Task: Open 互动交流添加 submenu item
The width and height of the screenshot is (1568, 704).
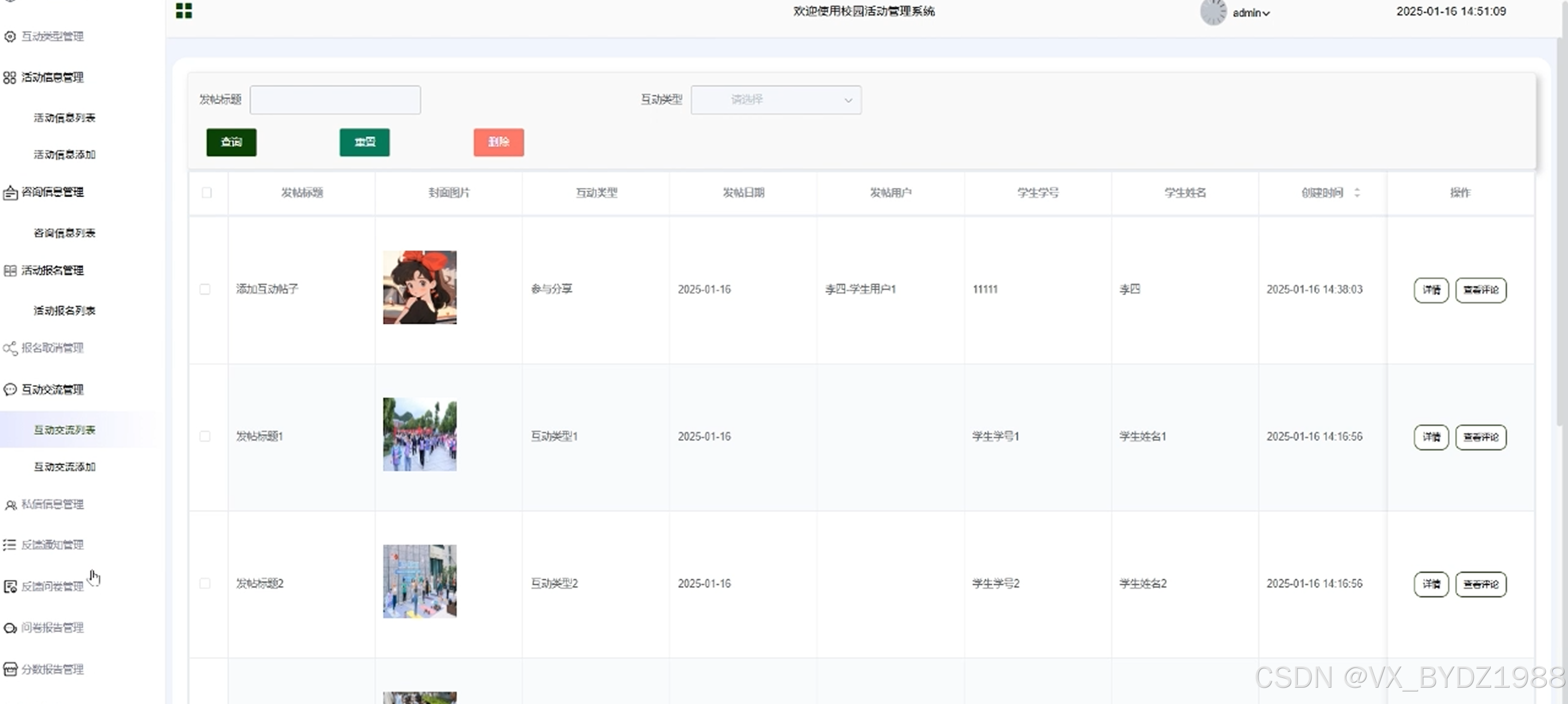Action: (x=64, y=467)
